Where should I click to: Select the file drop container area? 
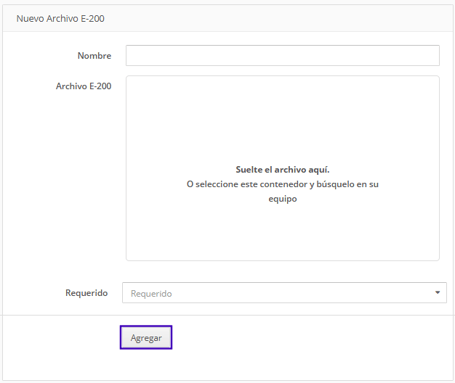click(283, 168)
